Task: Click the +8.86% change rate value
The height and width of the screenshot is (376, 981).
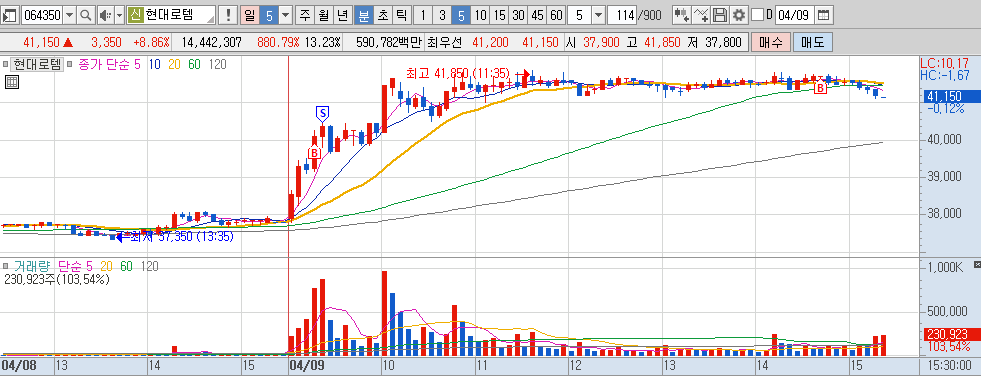Action: tap(151, 43)
